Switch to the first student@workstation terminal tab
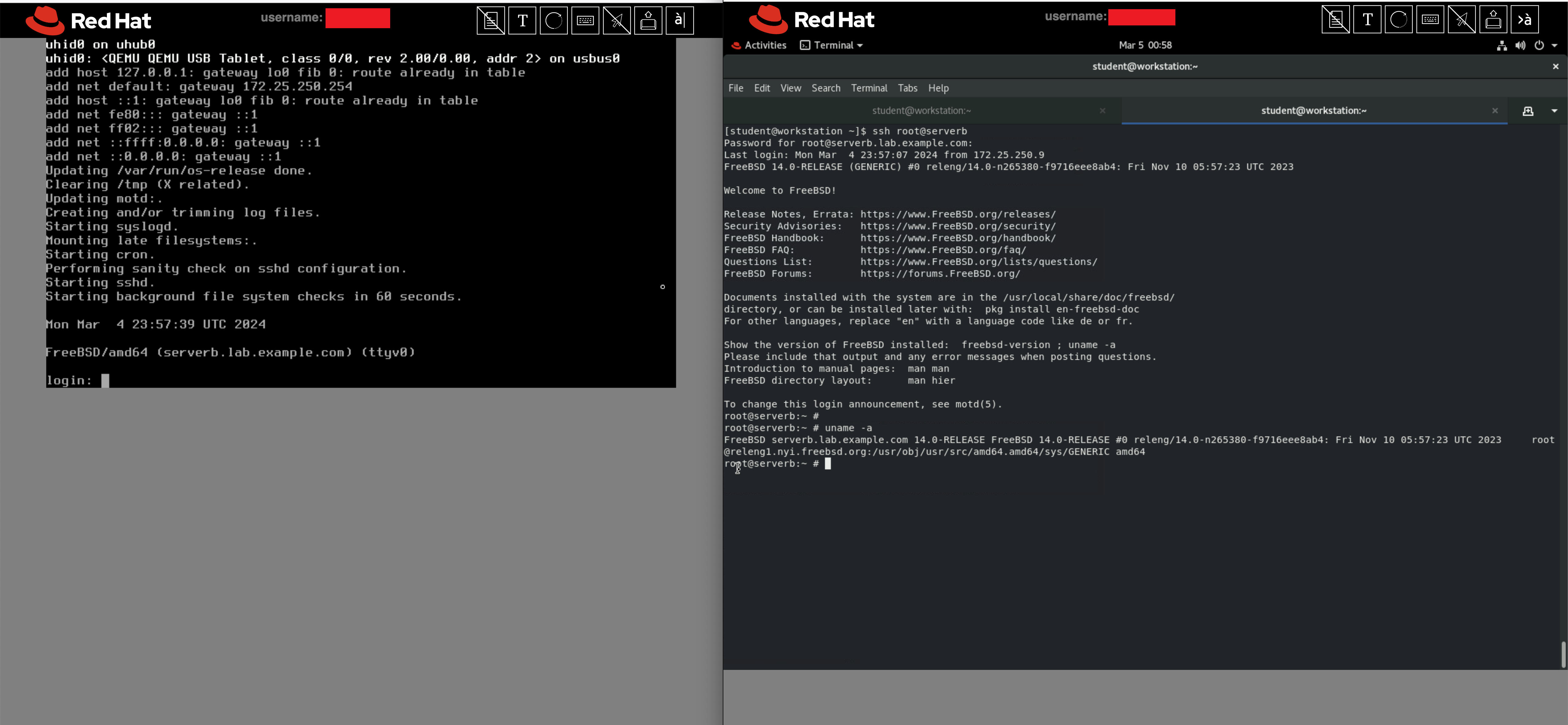 tap(921, 111)
